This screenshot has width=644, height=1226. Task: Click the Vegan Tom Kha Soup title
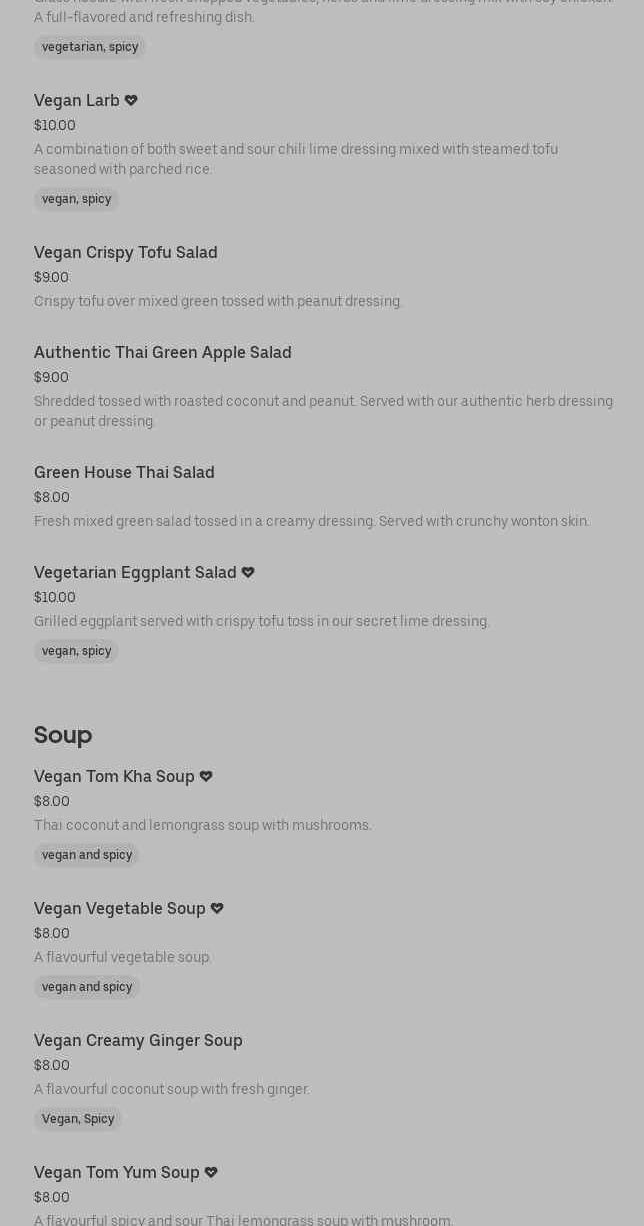(114, 776)
